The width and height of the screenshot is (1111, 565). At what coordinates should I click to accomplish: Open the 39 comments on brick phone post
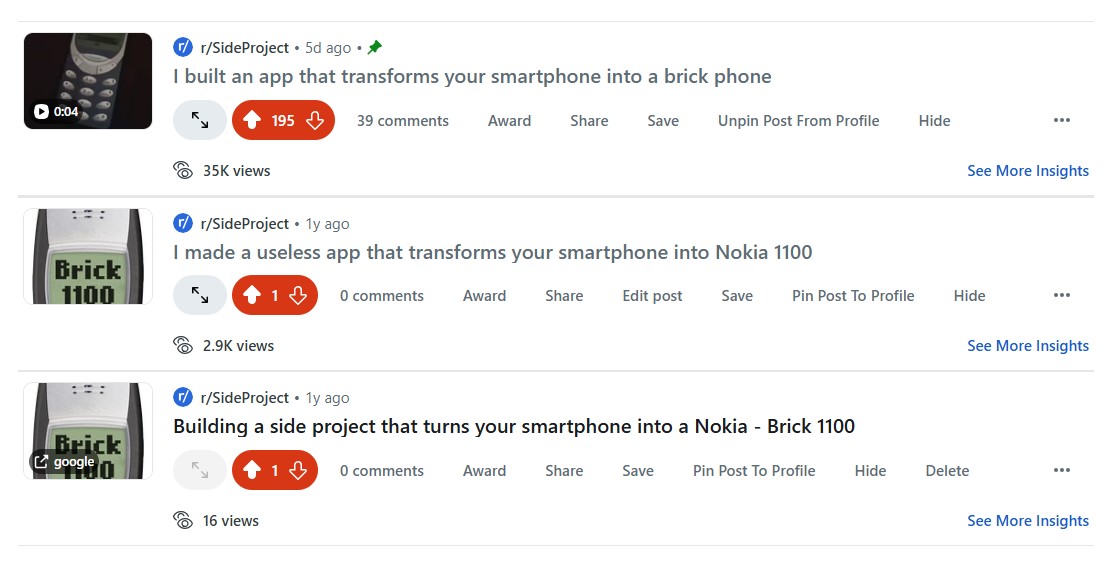(402, 121)
